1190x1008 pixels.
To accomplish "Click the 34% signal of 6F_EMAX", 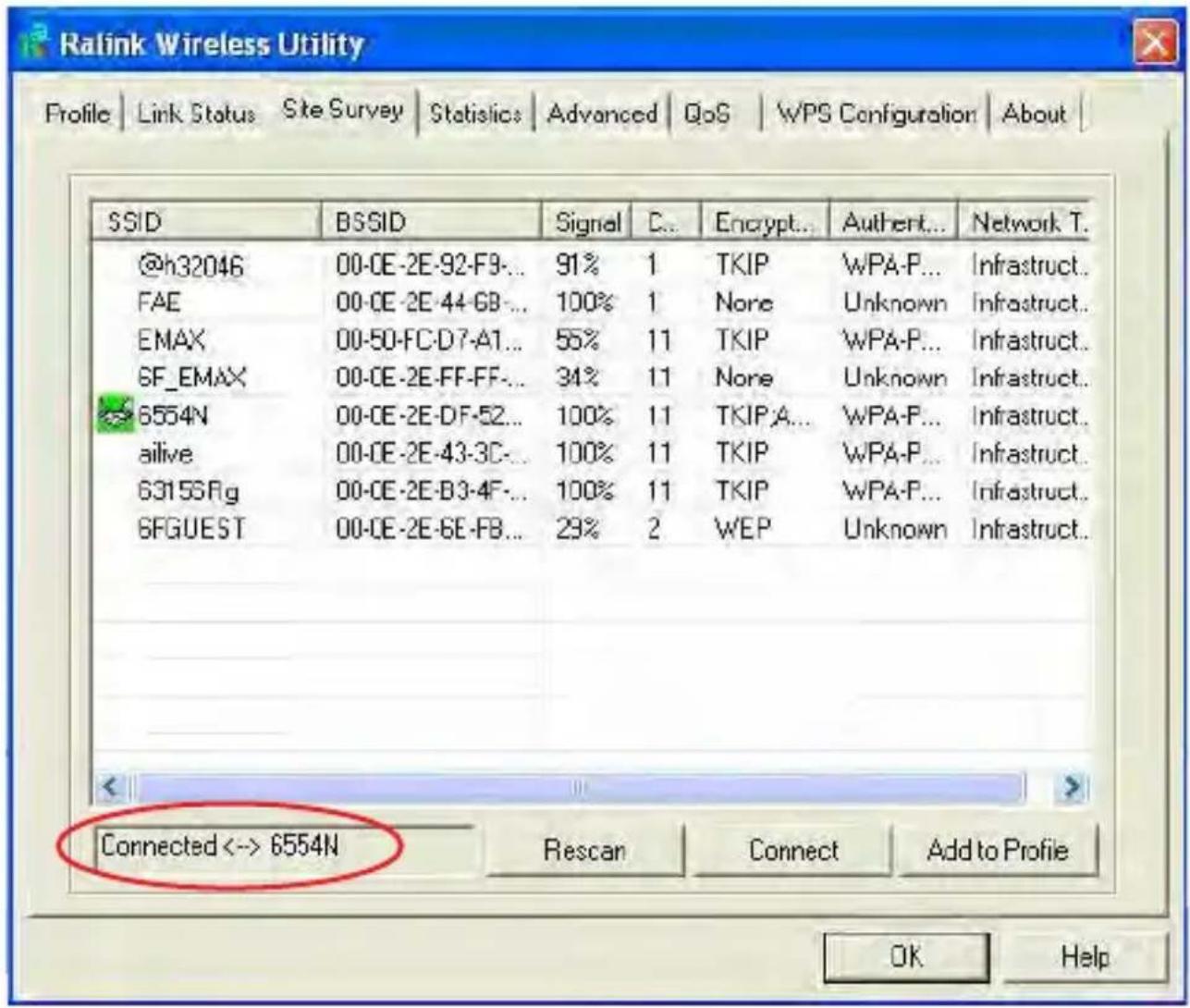I will (578, 378).
